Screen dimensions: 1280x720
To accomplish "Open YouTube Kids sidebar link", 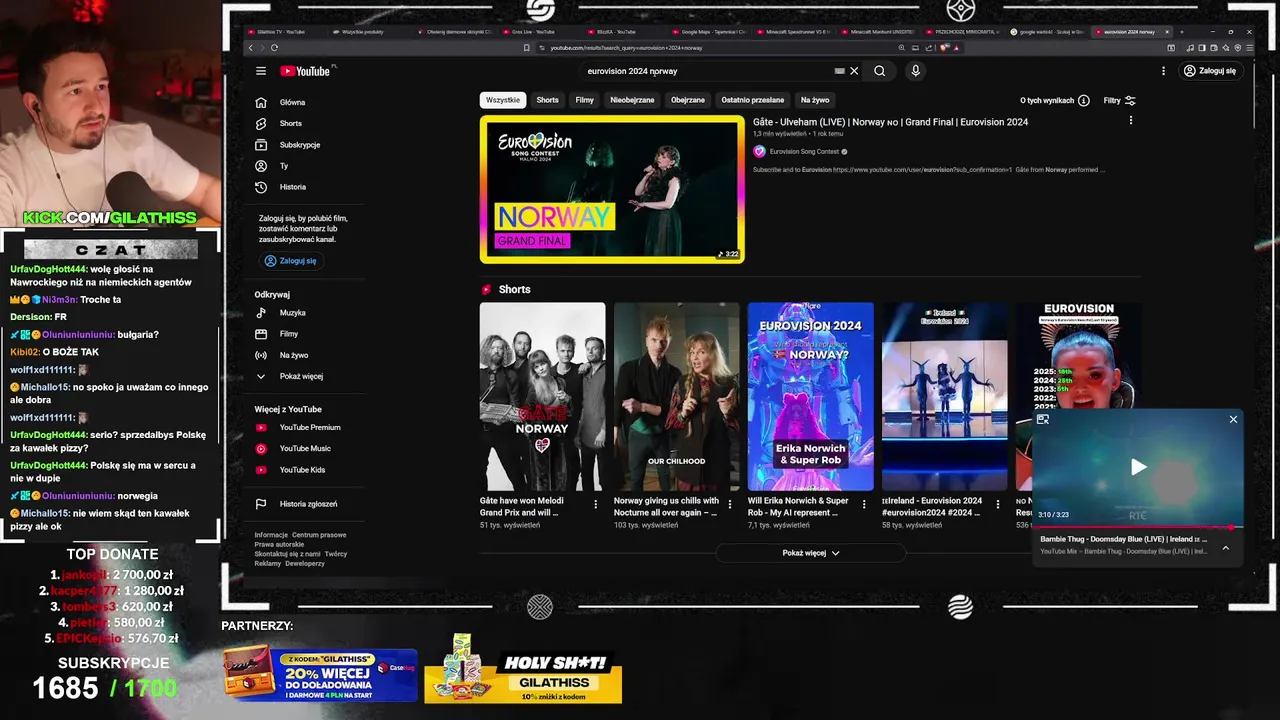I will pos(302,470).
